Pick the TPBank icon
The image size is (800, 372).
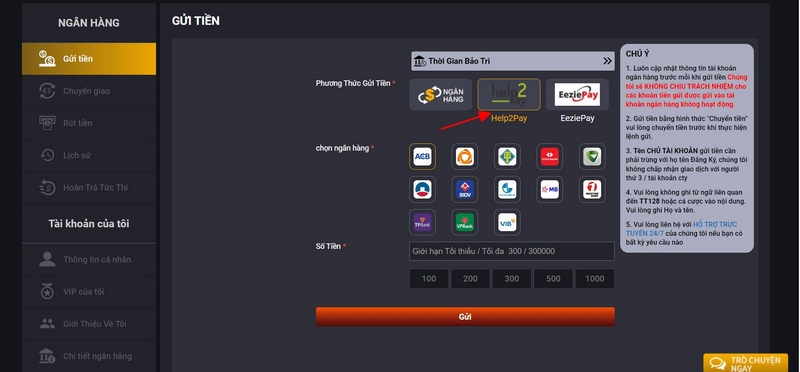(422, 222)
